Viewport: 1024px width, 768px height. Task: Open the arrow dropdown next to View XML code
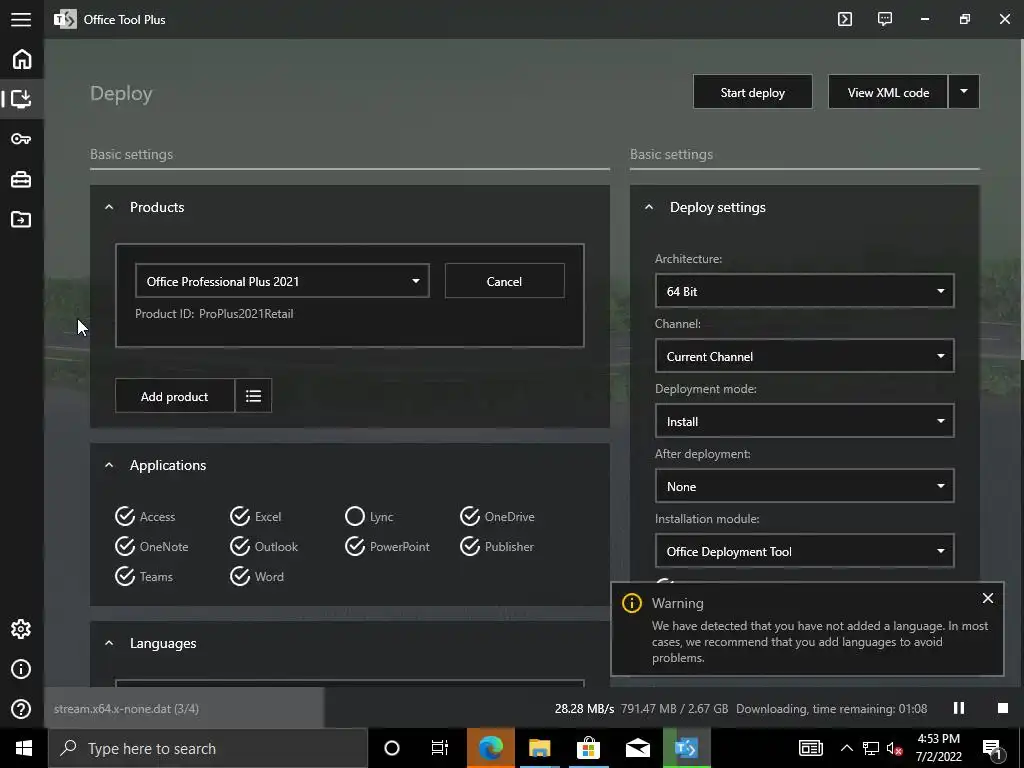coord(964,91)
